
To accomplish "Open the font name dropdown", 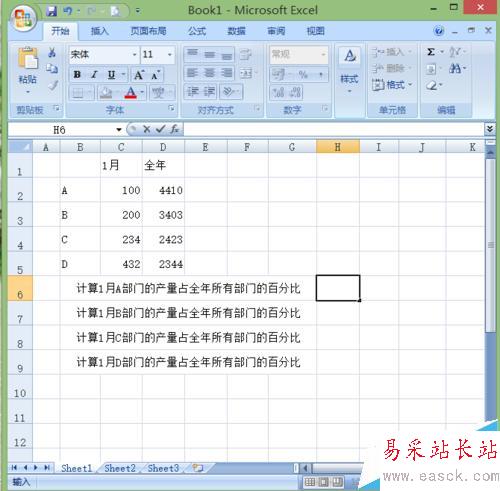I will tap(134, 54).
